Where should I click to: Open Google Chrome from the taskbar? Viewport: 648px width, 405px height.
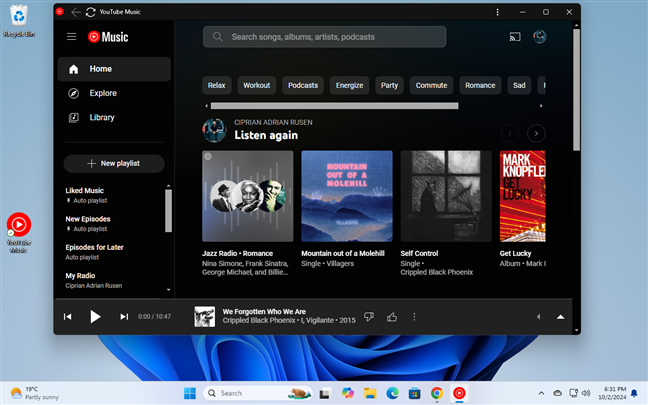[x=437, y=393]
